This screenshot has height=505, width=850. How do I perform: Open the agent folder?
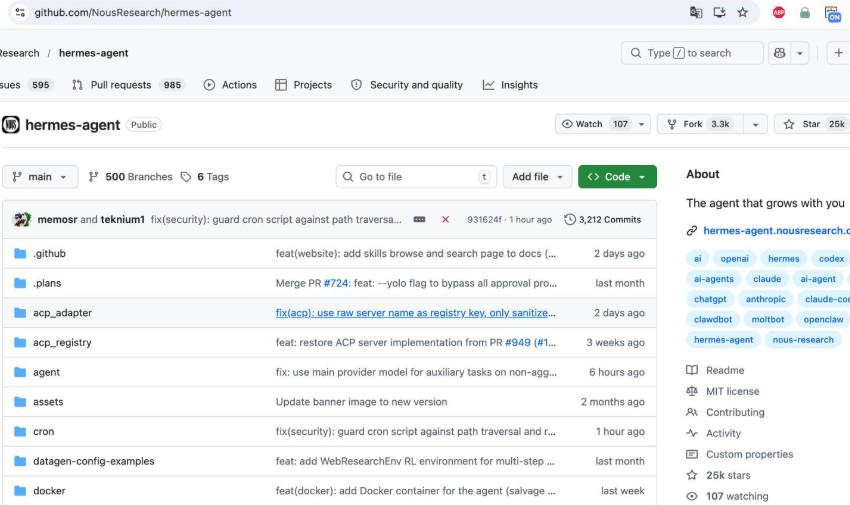[x=47, y=372]
